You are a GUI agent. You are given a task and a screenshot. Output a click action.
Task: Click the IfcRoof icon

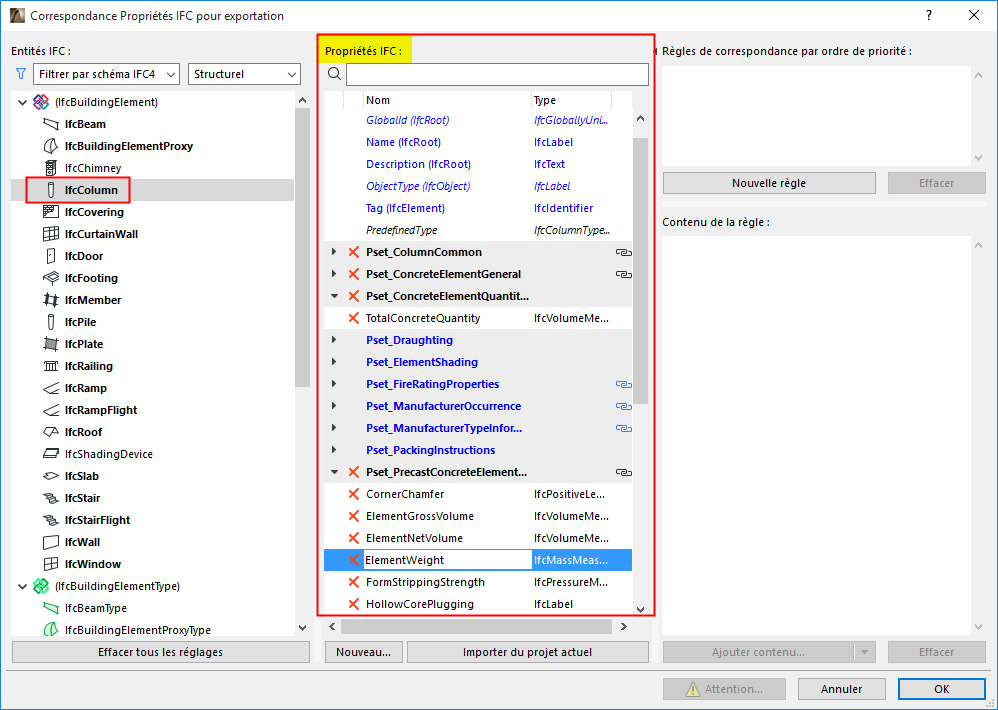51,432
